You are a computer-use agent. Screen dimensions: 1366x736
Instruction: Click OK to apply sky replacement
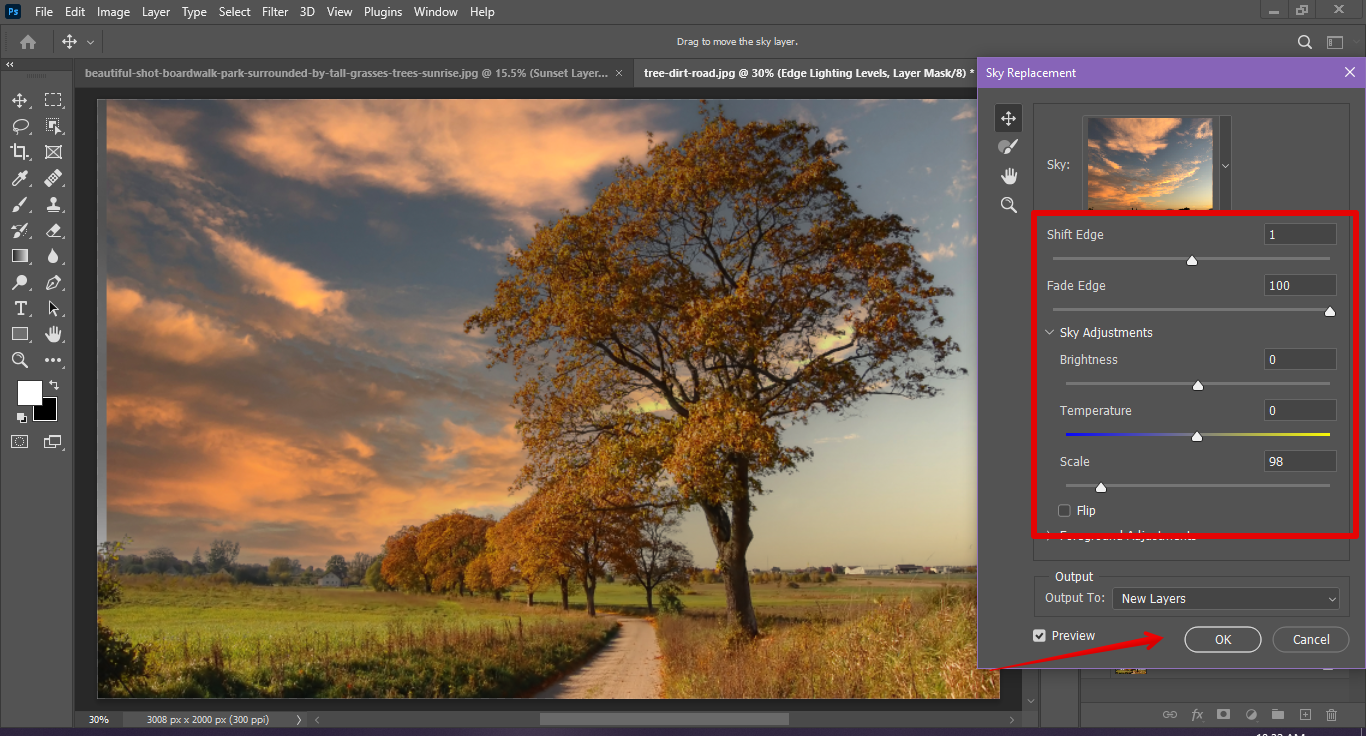[1223, 640]
